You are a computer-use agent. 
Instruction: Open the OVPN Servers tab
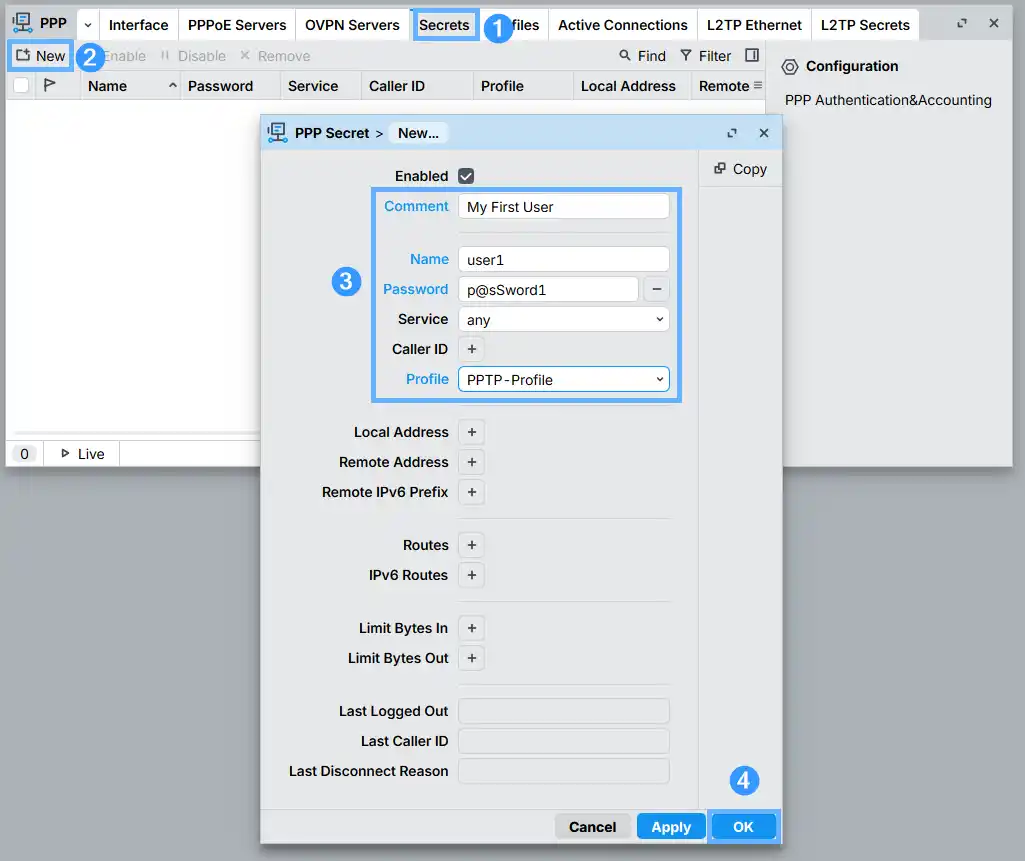click(x=352, y=25)
